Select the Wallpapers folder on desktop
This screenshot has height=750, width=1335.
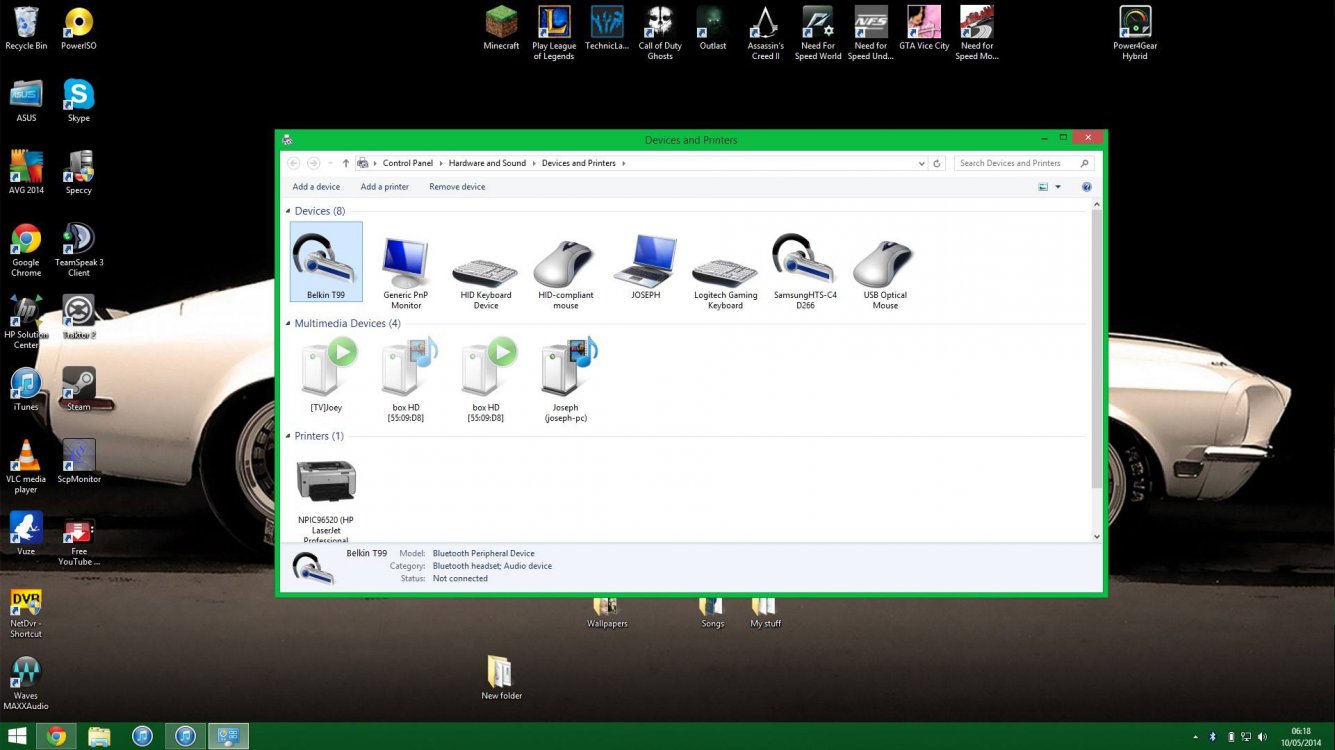click(607, 612)
